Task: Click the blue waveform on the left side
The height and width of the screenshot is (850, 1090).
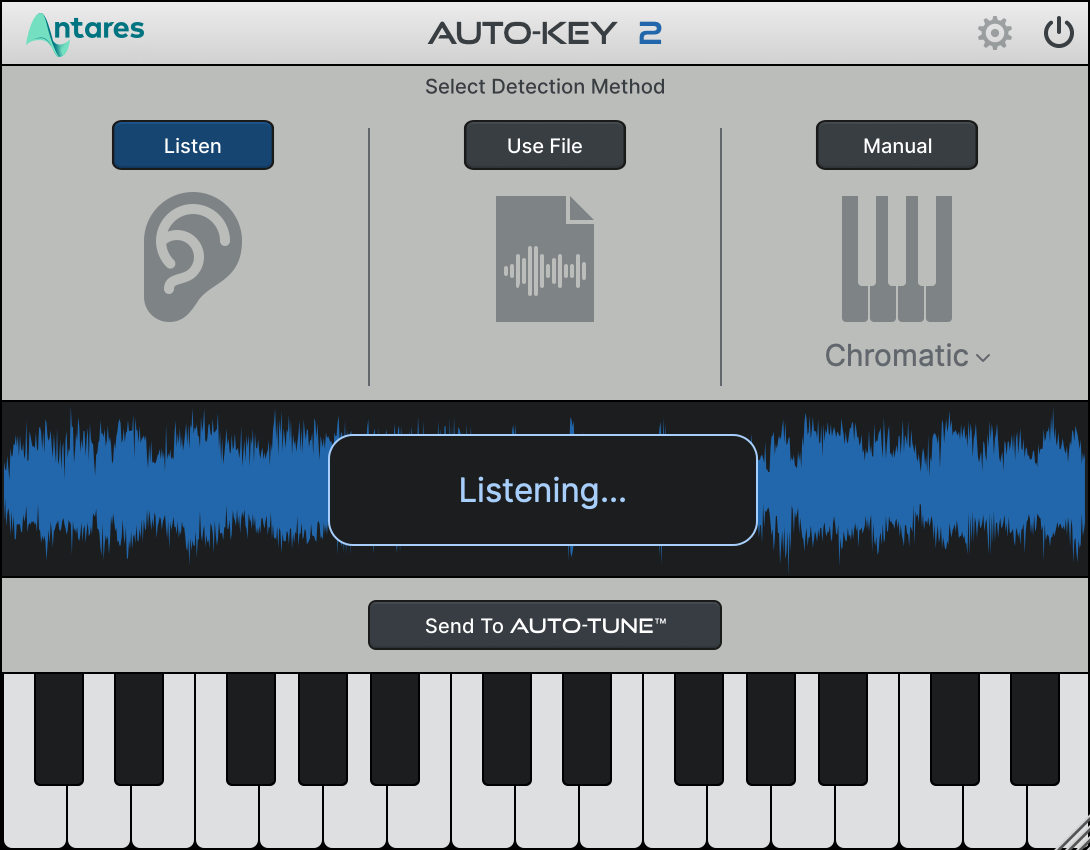Action: tap(150, 490)
